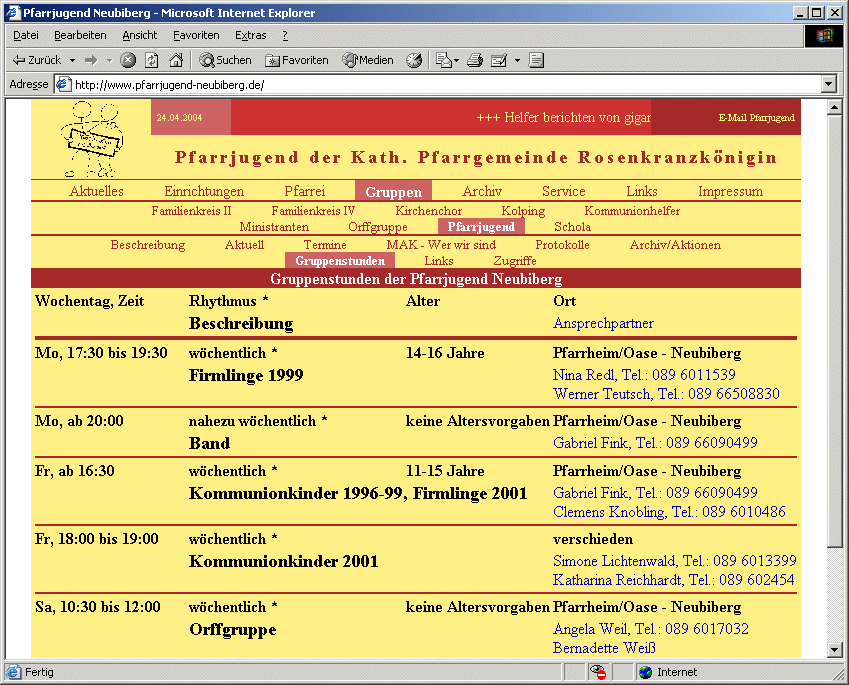Open the Links tab in main navigation
Image resolution: width=849 pixels, height=685 pixels.
pyautogui.click(x=642, y=191)
